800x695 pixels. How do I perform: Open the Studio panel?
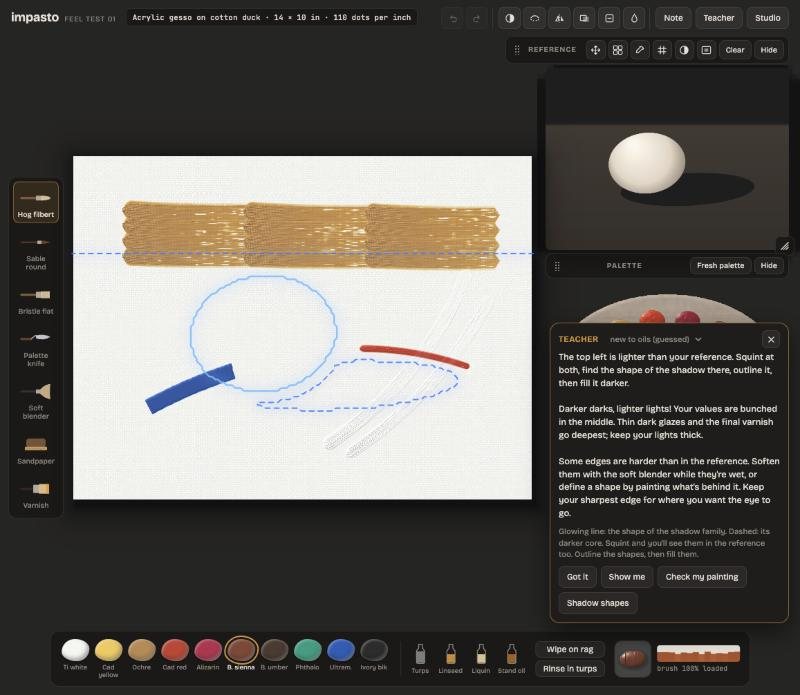(767, 18)
